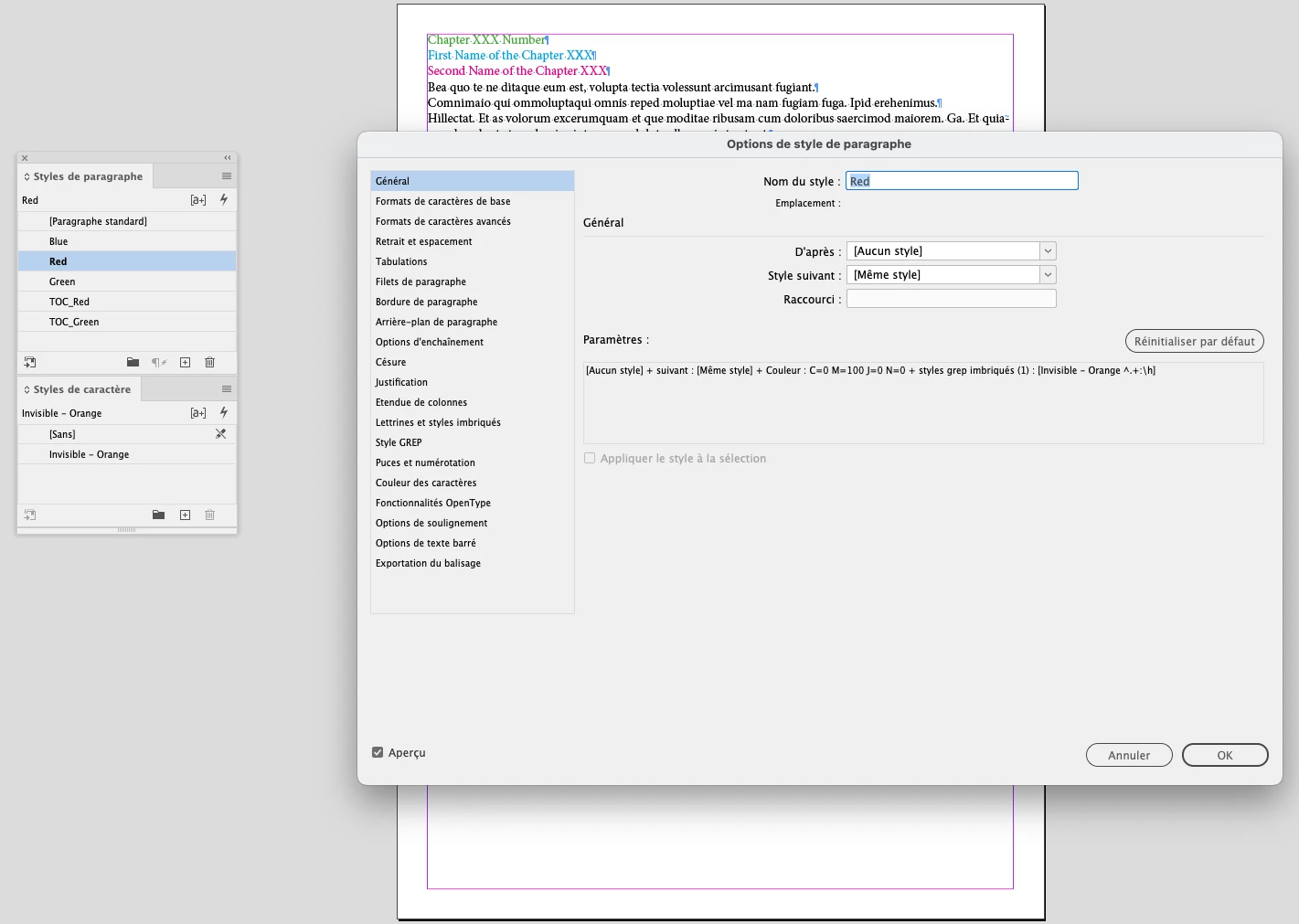Image resolution: width=1299 pixels, height=924 pixels.
Task: Open the Justification section
Action: point(473,382)
